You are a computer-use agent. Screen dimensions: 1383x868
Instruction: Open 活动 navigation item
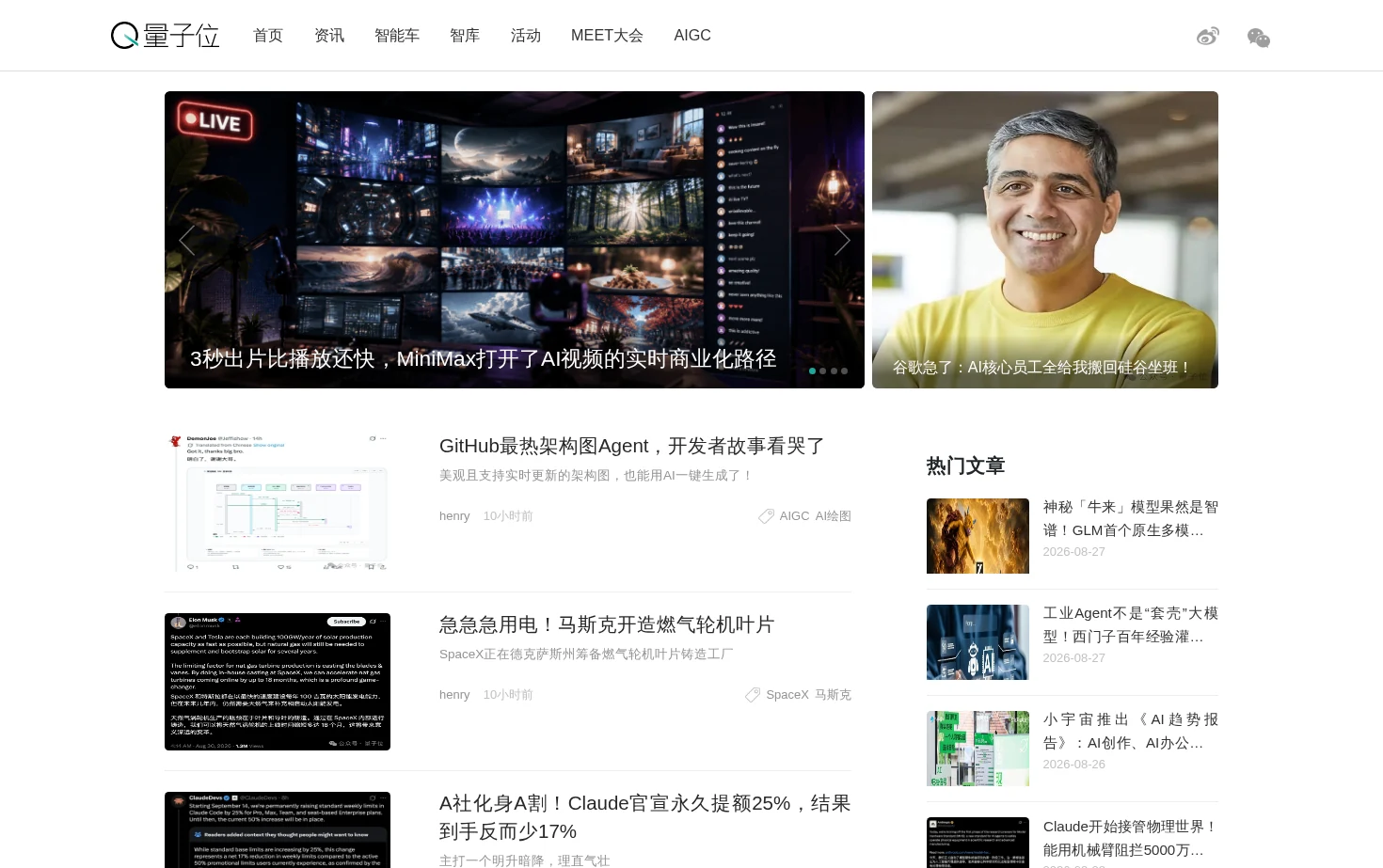click(526, 36)
